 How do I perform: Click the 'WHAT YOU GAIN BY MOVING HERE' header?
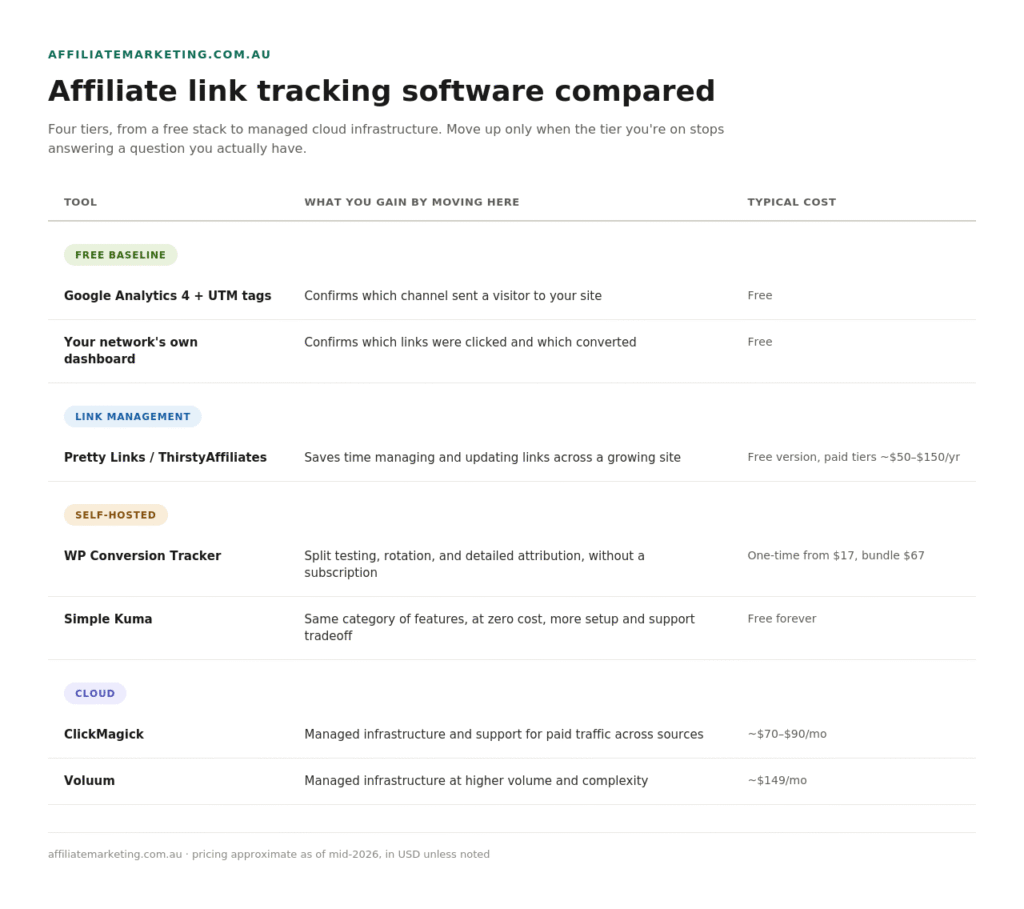pyautogui.click(x=411, y=202)
